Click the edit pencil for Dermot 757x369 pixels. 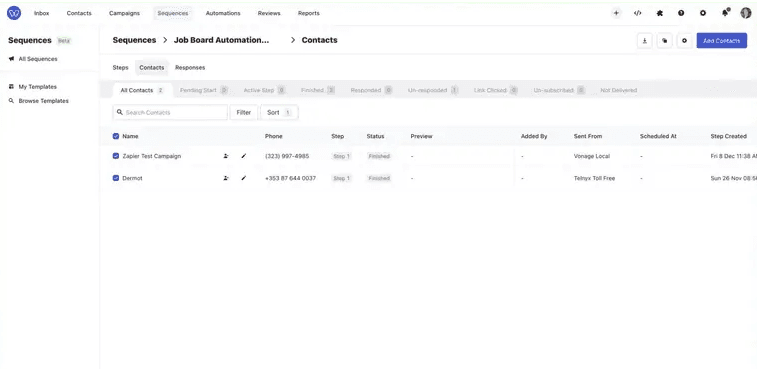pyautogui.click(x=243, y=178)
